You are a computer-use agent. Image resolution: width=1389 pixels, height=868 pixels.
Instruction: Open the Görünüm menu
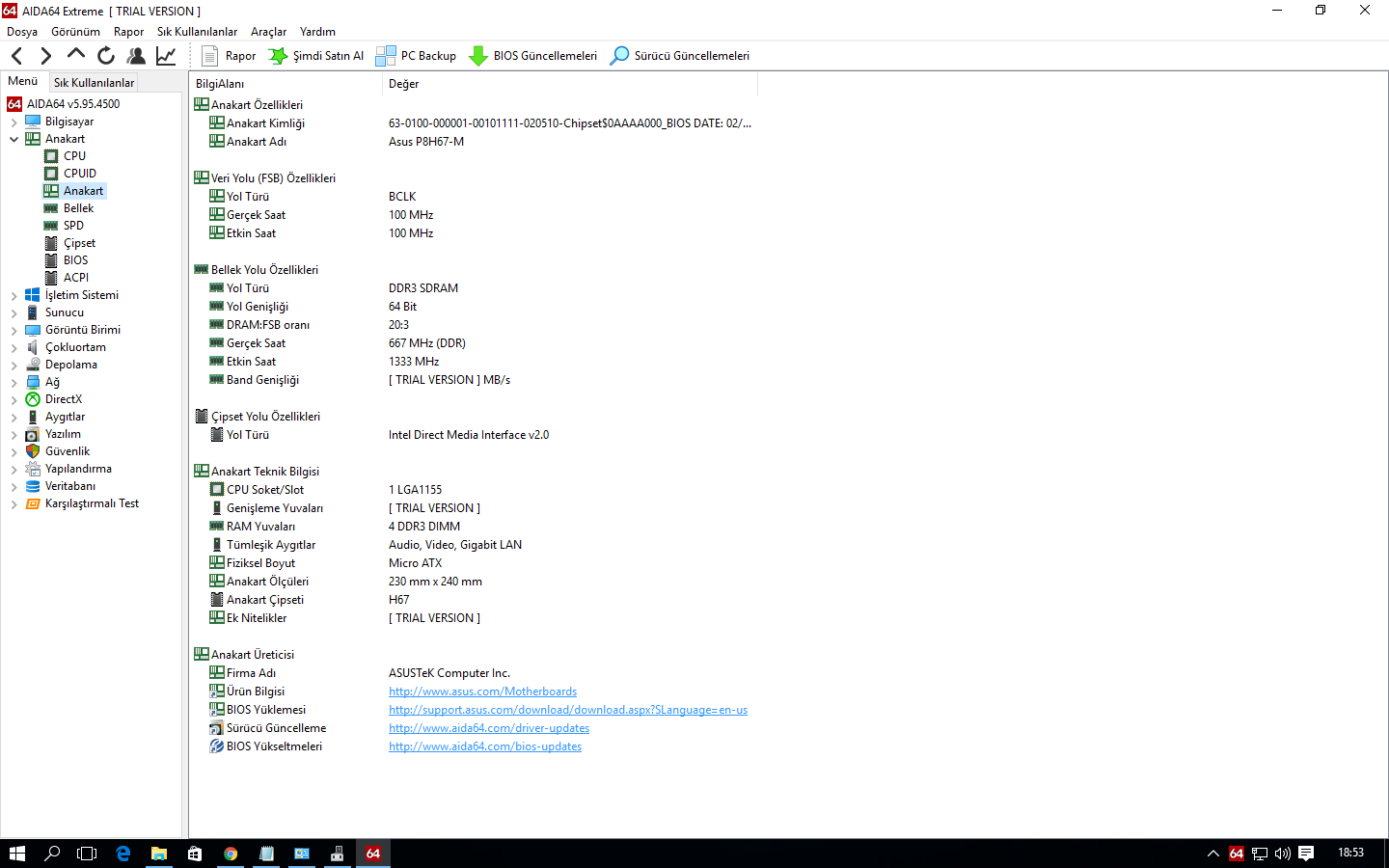click(x=75, y=32)
